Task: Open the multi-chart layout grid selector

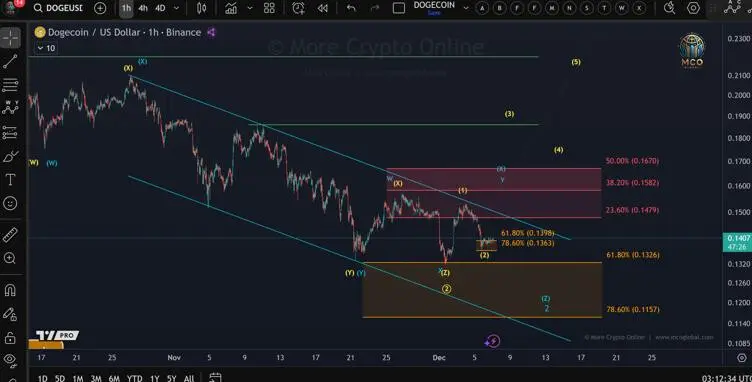Action: [270, 8]
